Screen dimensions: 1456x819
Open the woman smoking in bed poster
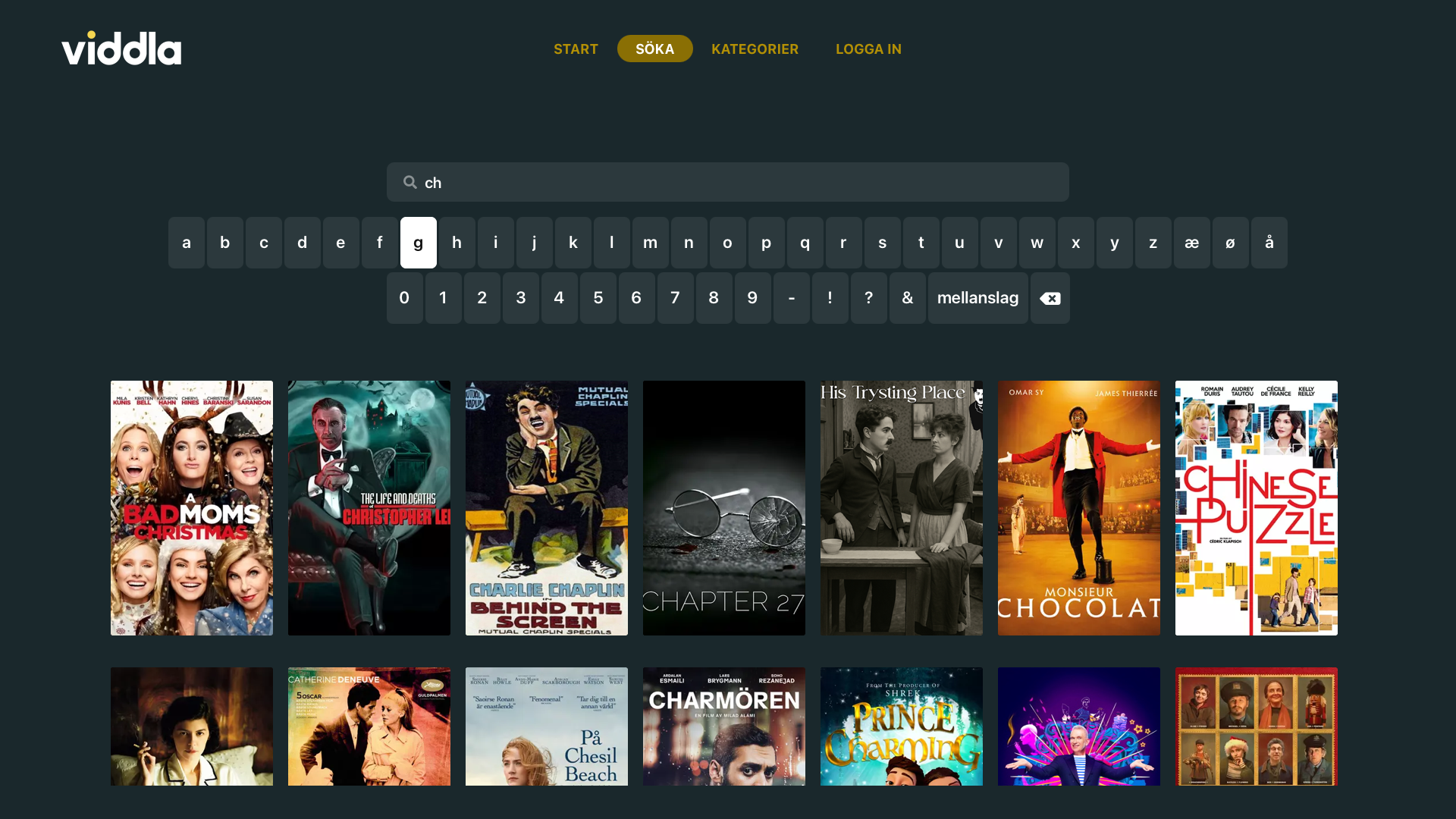pos(192,726)
